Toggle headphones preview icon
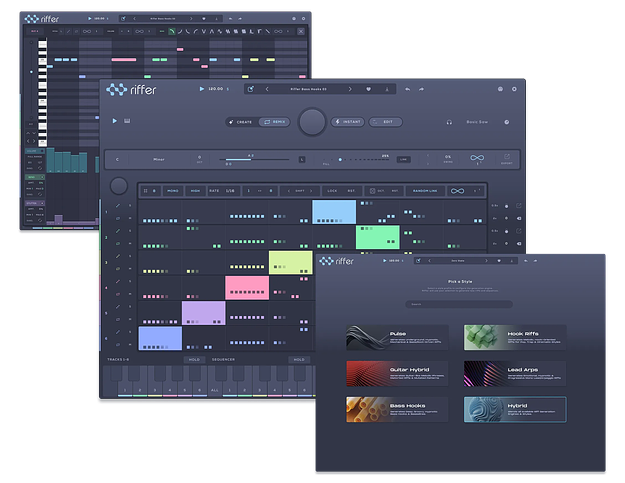This screenshot has width=625, height=483. pos(449,122)
